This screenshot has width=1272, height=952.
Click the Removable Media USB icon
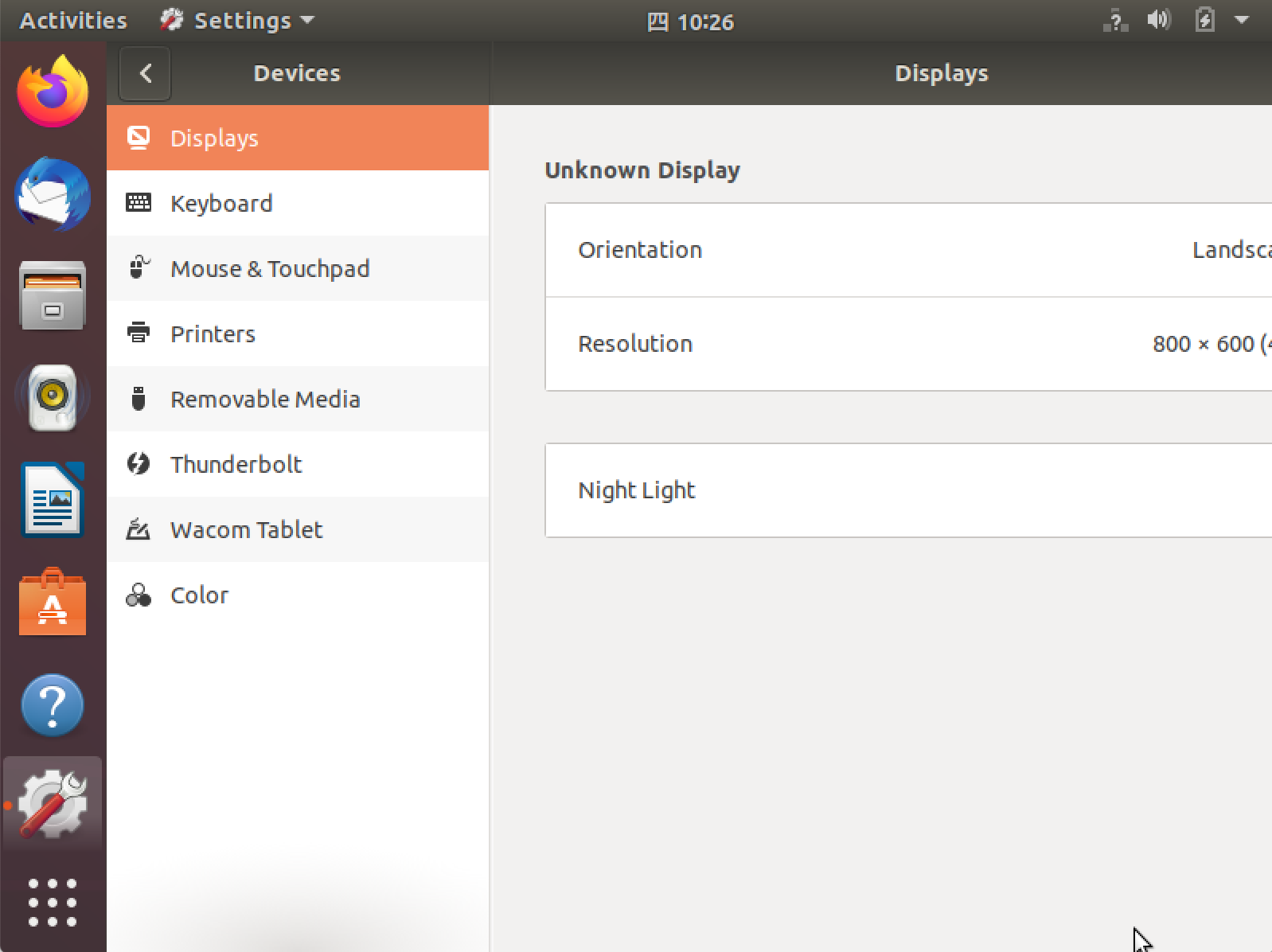[139, 399]
